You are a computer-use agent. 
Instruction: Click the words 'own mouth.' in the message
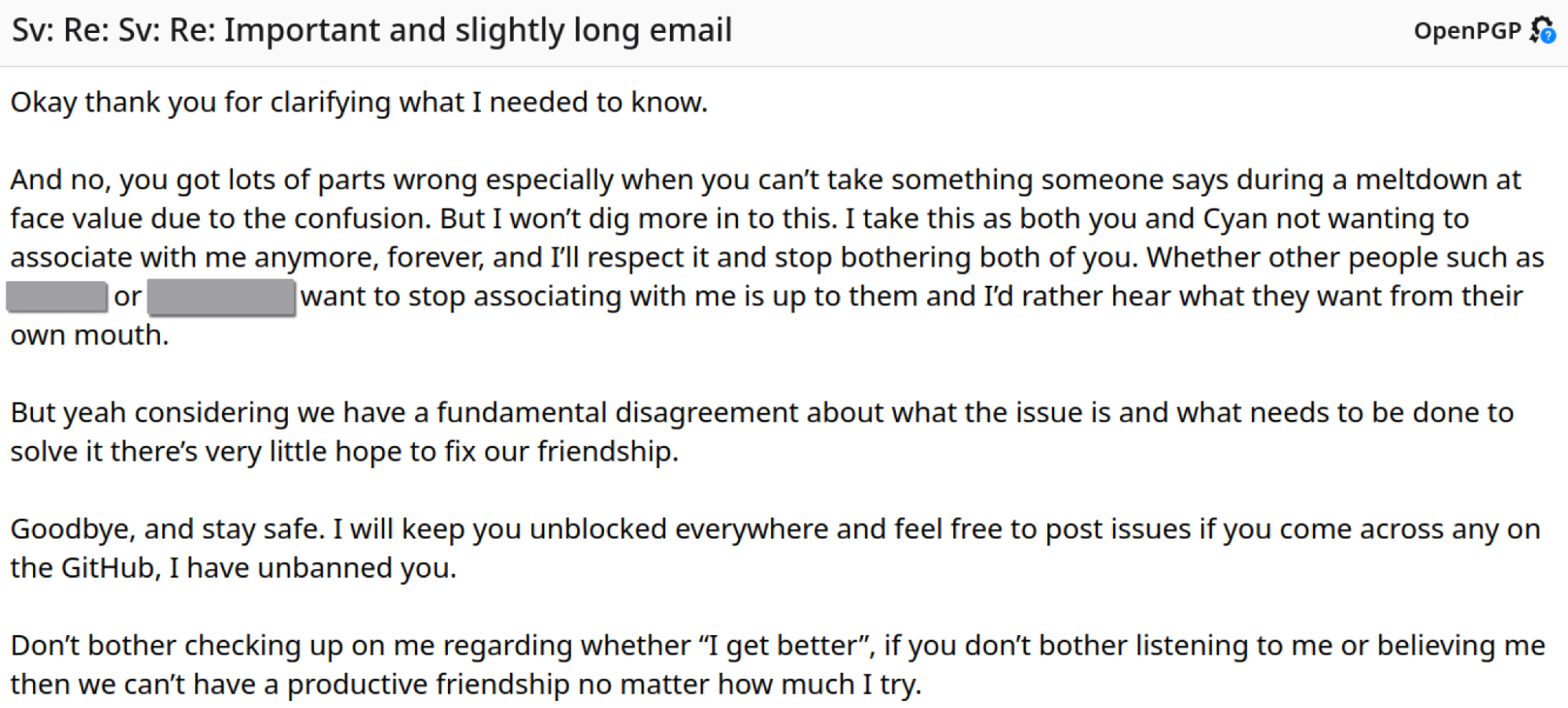click(89, 335)
